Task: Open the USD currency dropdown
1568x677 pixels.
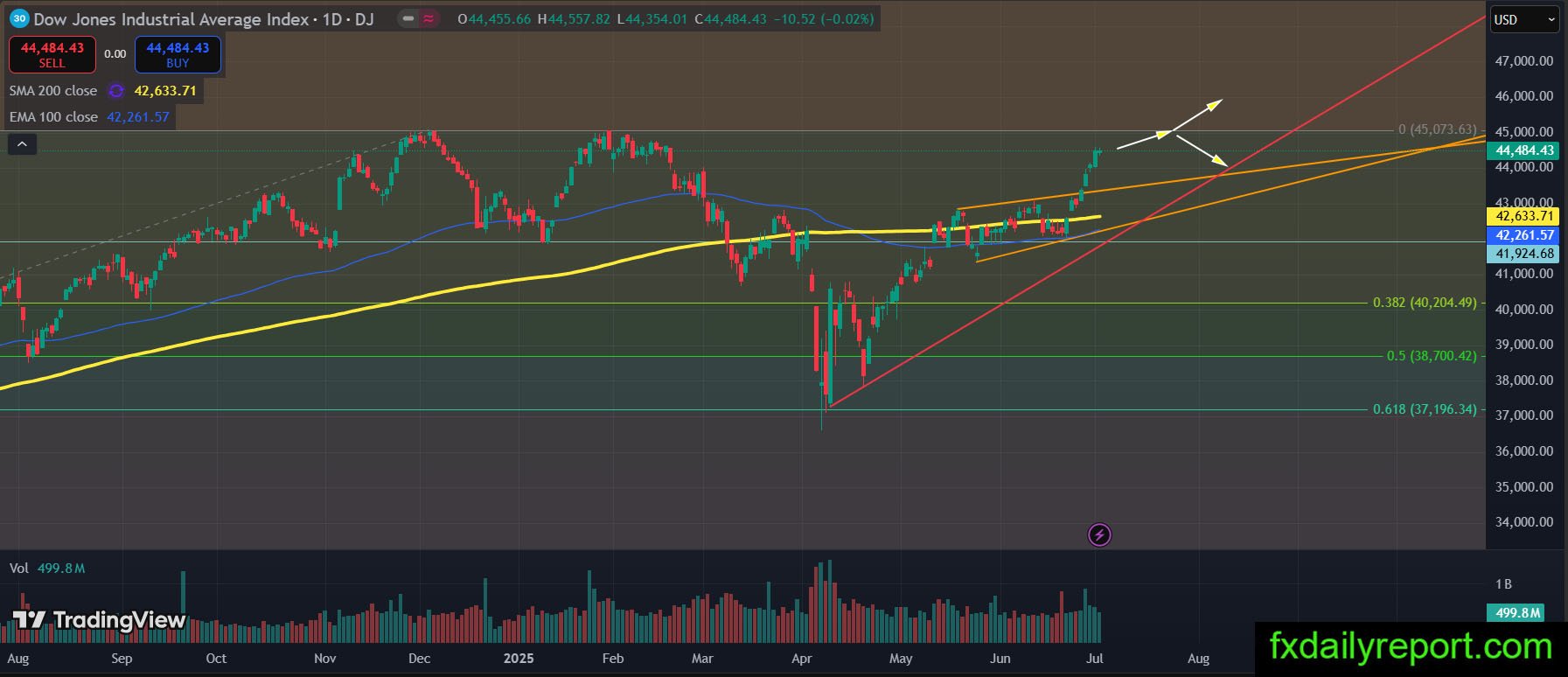Action: (1524, 19)
